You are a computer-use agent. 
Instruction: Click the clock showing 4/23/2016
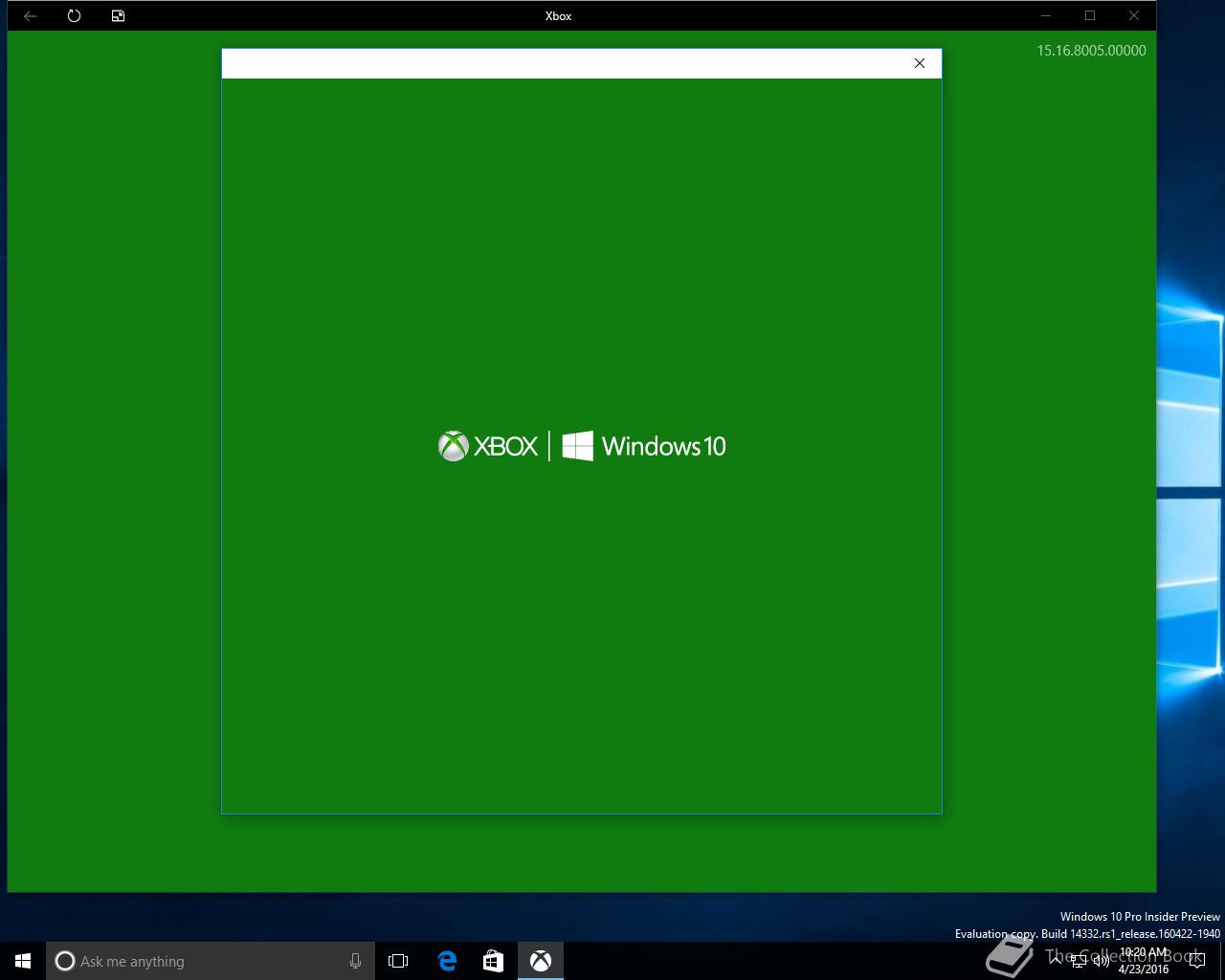[1144, 961]
